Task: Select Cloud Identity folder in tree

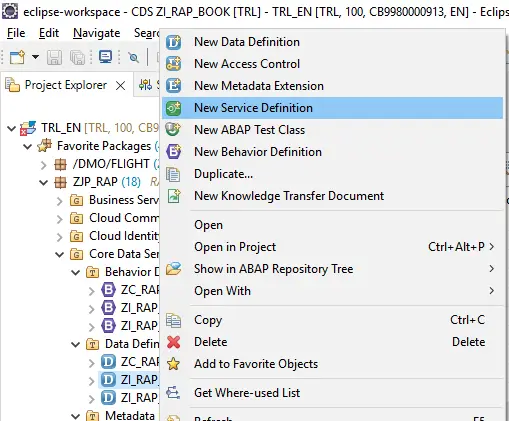Action: [x=124, y=236]
